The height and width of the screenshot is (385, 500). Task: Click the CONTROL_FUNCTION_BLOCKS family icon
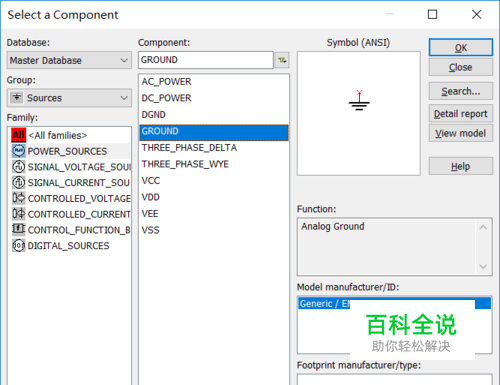tap(19, 229)
